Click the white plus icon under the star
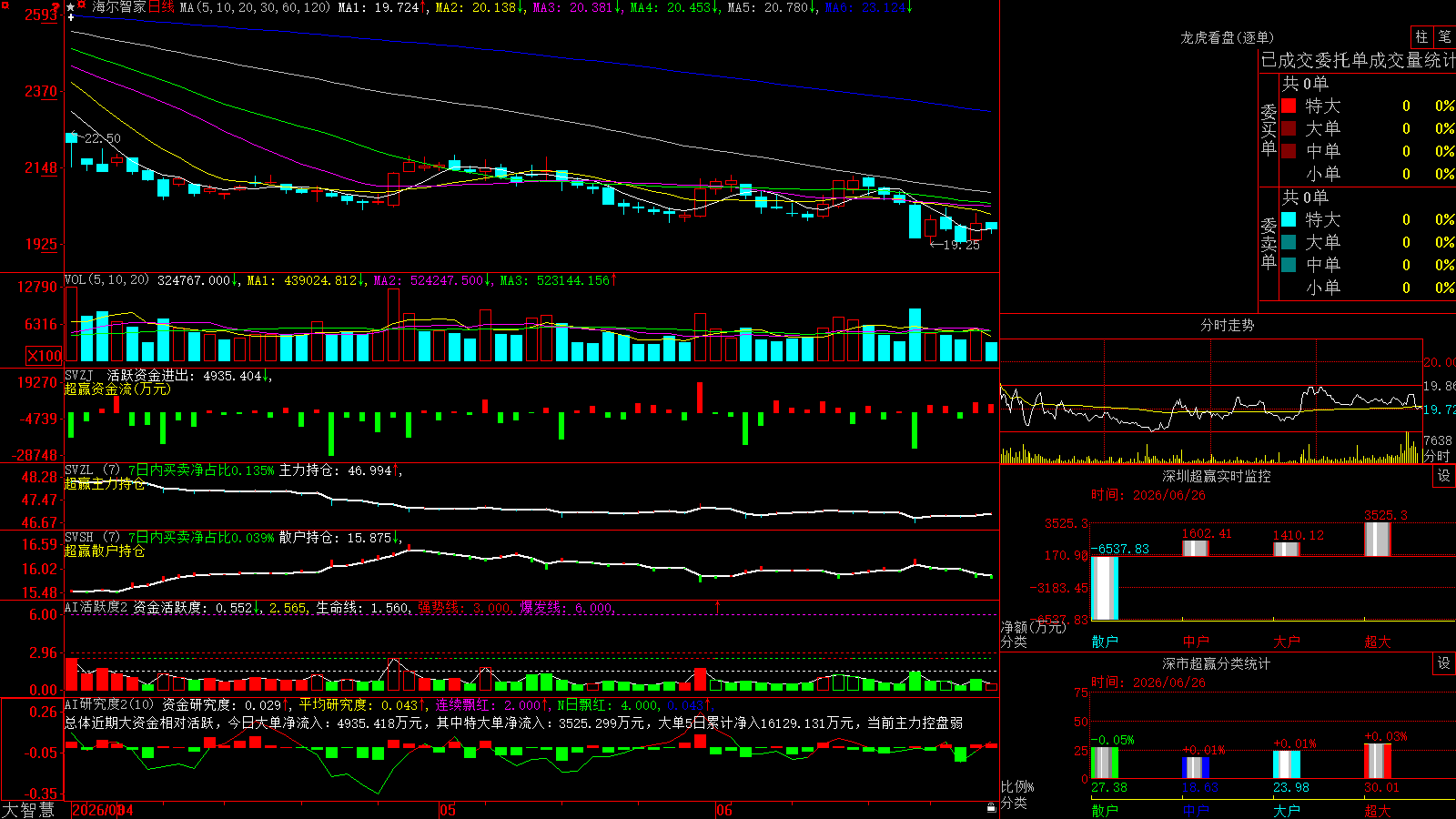This screenshot has height=819, width=1456. [x=71, y=17]
